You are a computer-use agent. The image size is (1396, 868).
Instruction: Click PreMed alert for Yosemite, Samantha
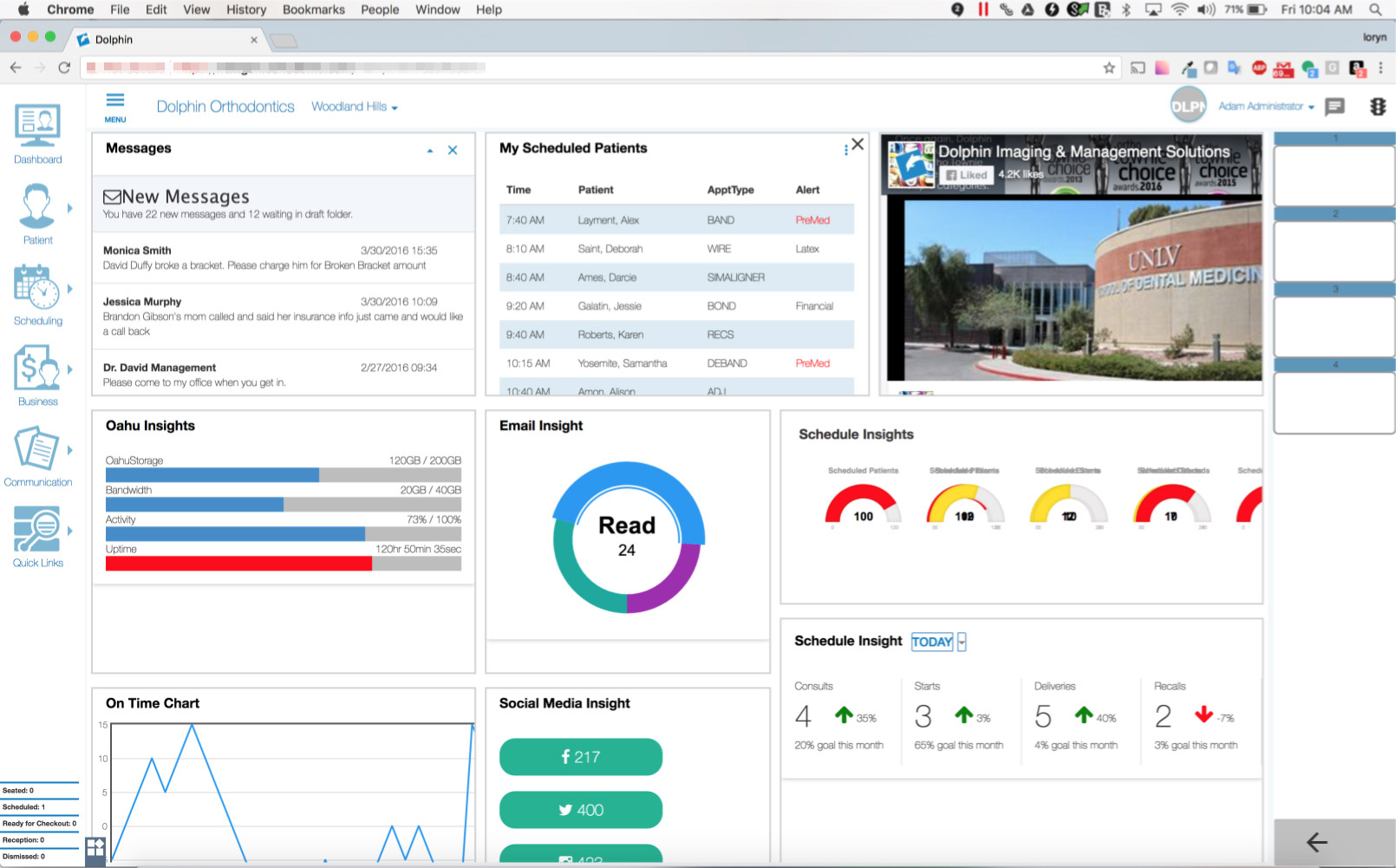pos(812,363)
